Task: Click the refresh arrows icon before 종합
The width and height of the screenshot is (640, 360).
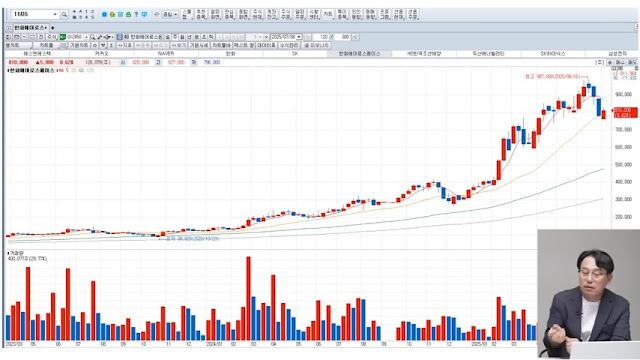Action: [x=156, y=14]
